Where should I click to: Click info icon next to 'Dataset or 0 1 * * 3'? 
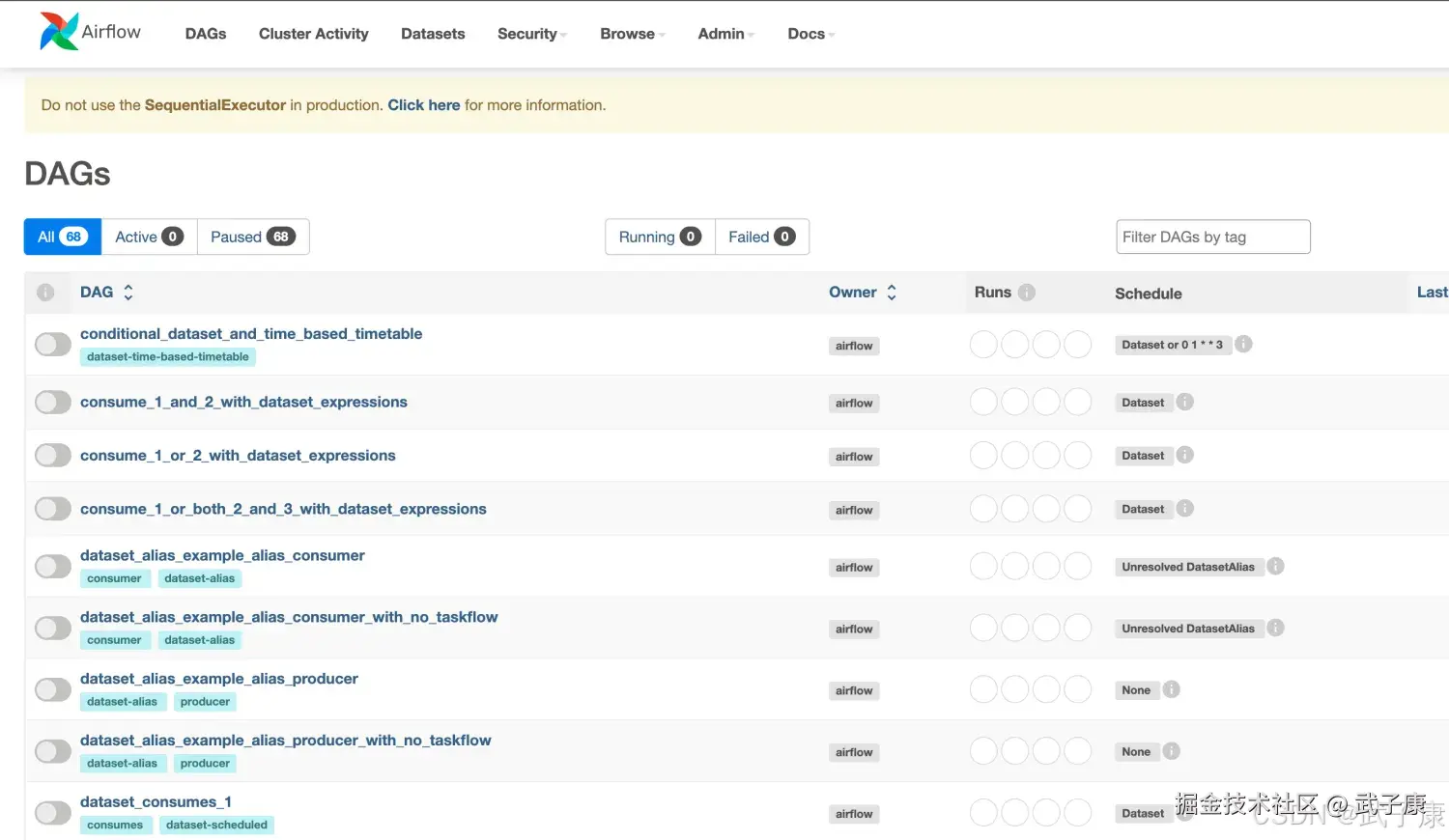point(1244,344)
